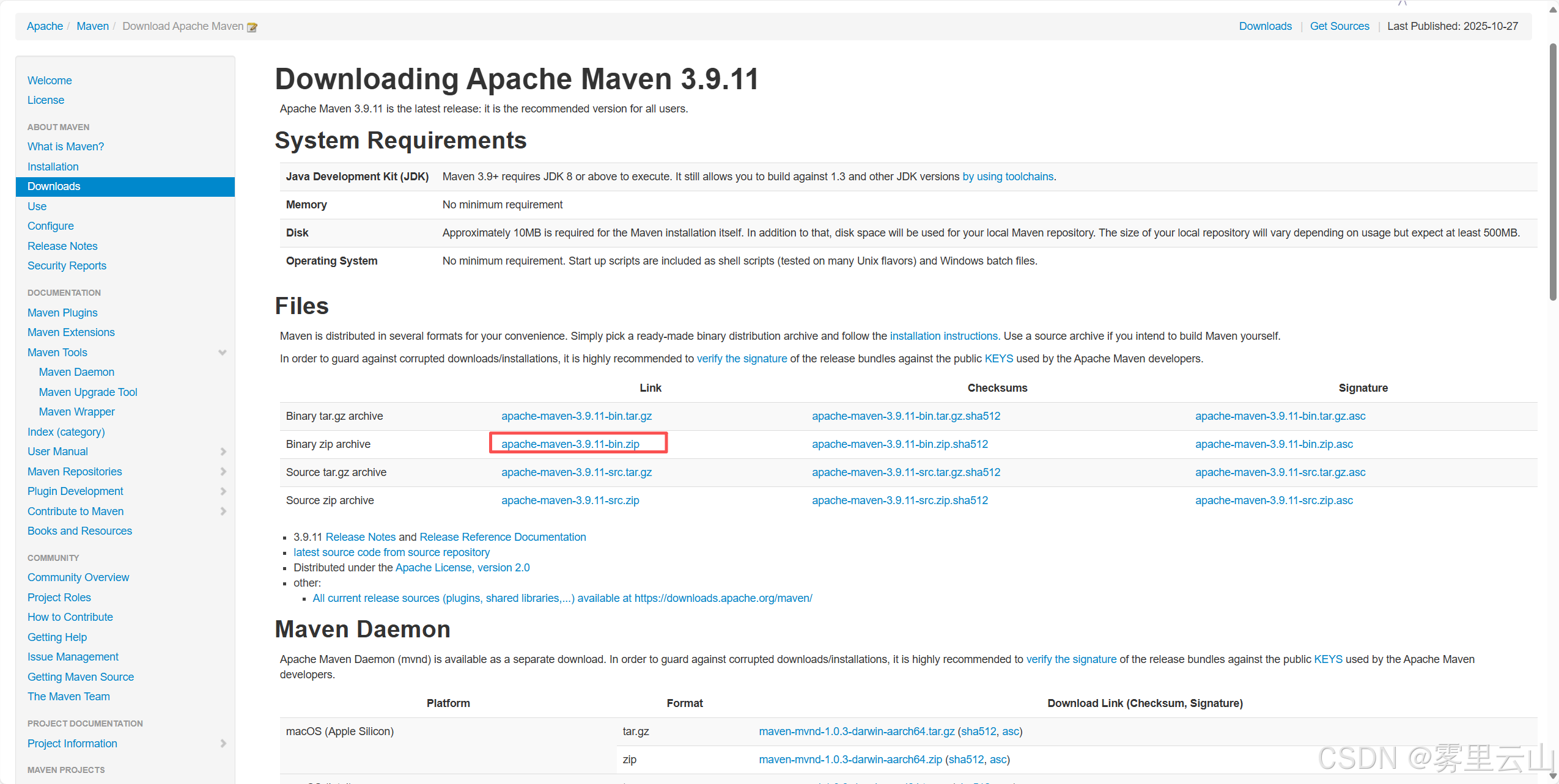Click Get Sources in top bar

coord(1339,26)
